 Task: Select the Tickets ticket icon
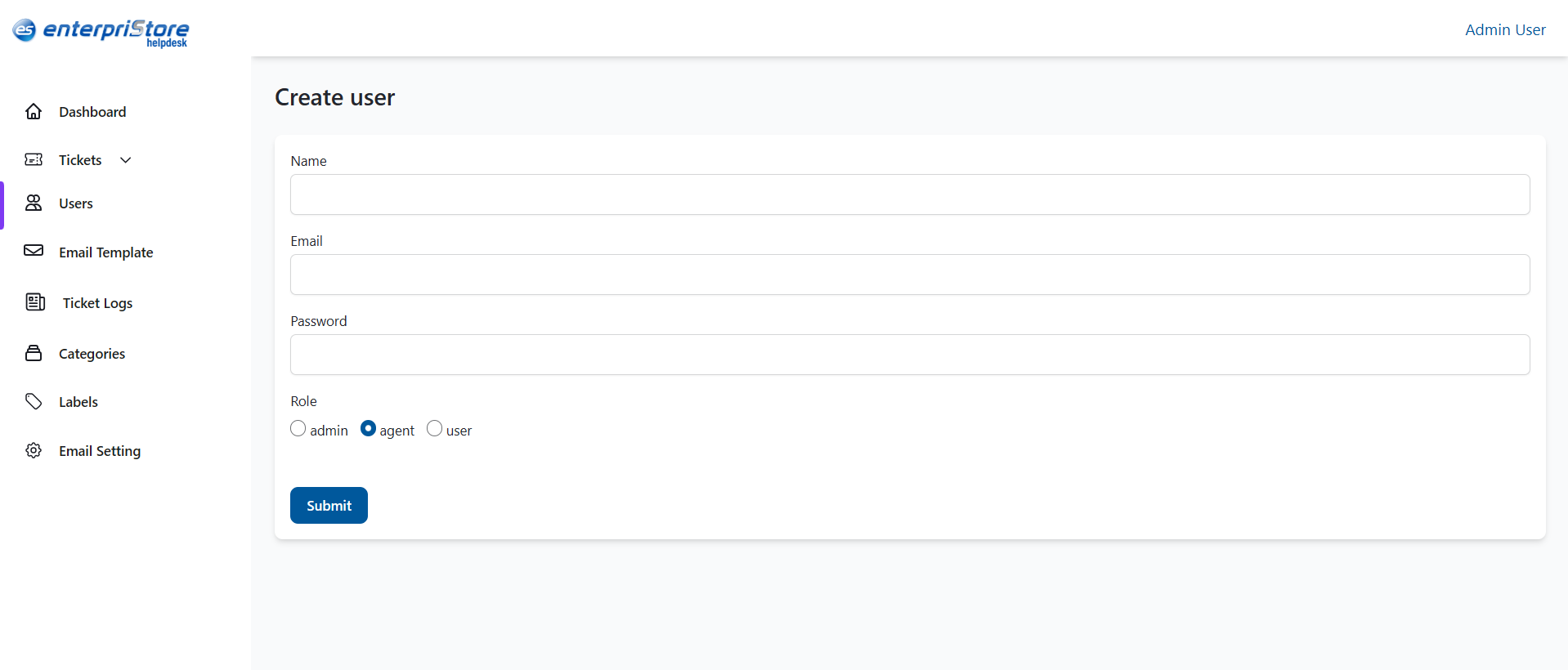pos(33,159)
